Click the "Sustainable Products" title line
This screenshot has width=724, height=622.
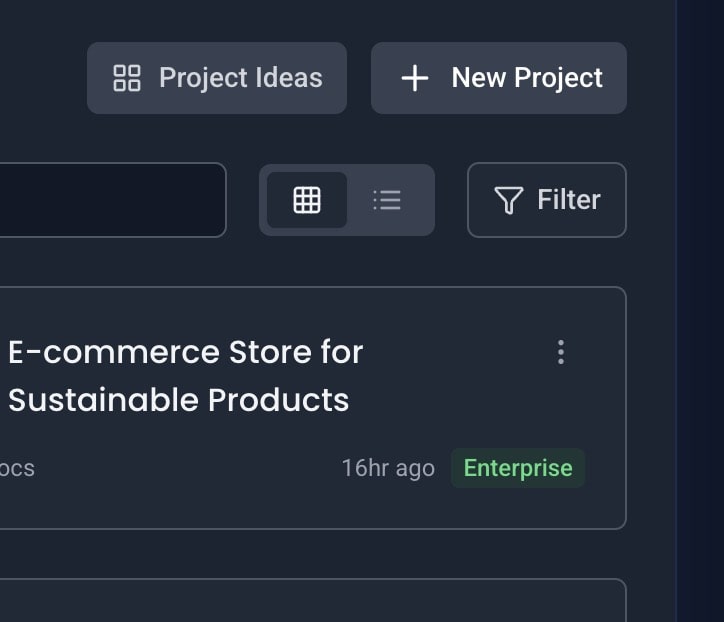click(x=179, y=400)
